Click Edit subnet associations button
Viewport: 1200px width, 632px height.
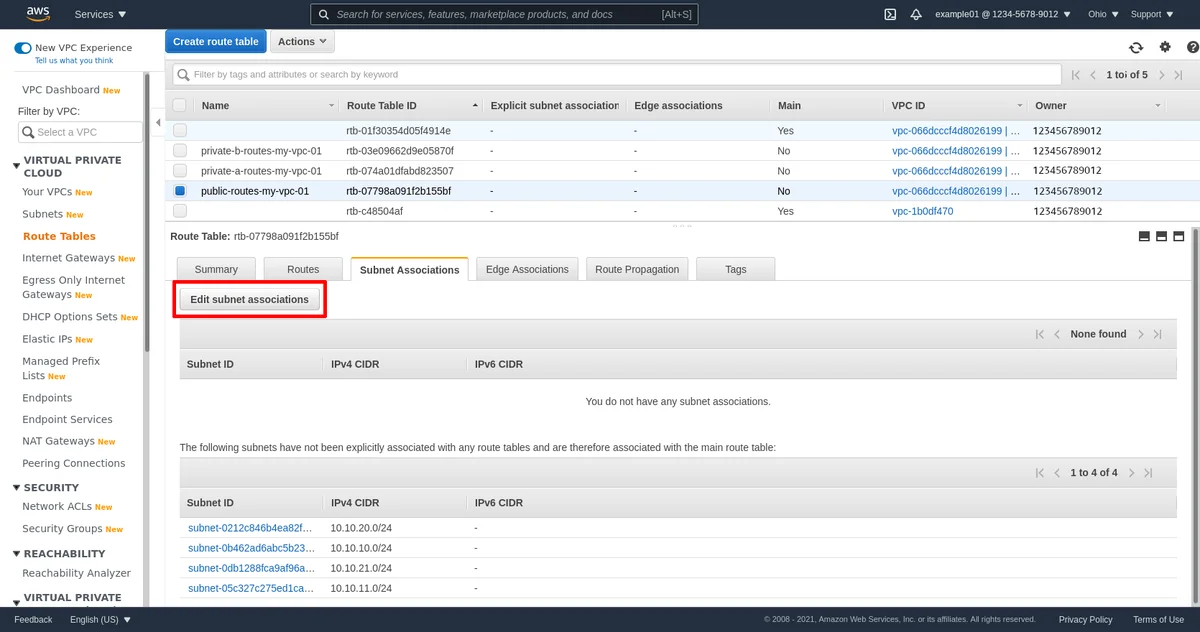(250, 299)
